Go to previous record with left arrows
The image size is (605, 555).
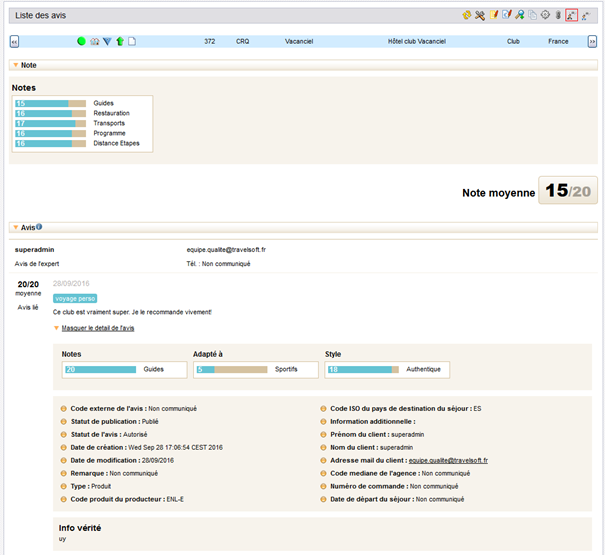click(14, 41)
